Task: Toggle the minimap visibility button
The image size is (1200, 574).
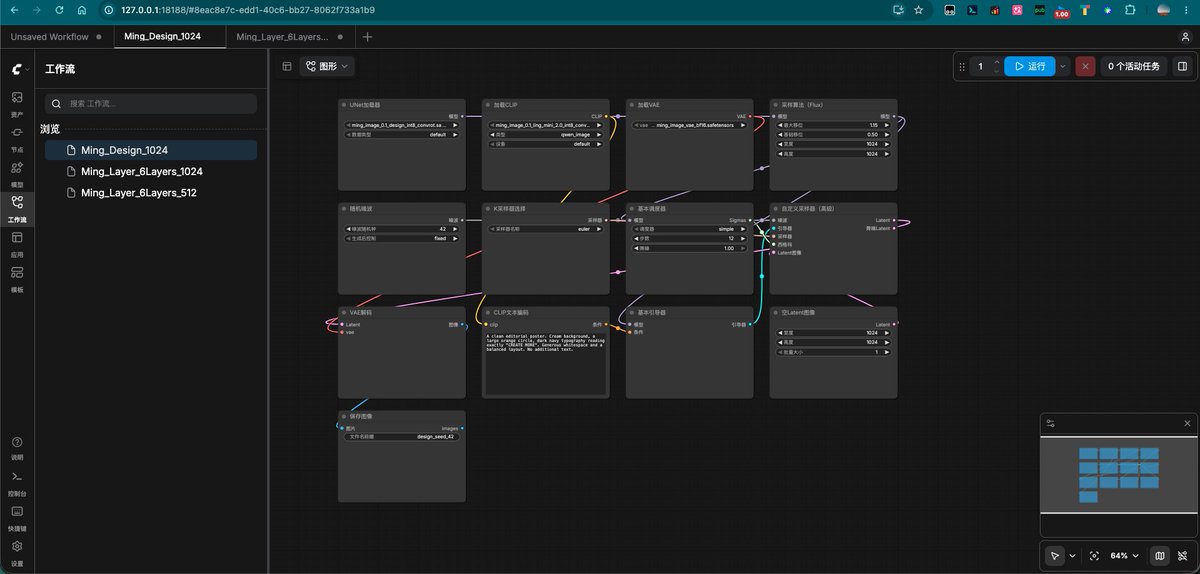Action: [1159, 555]
